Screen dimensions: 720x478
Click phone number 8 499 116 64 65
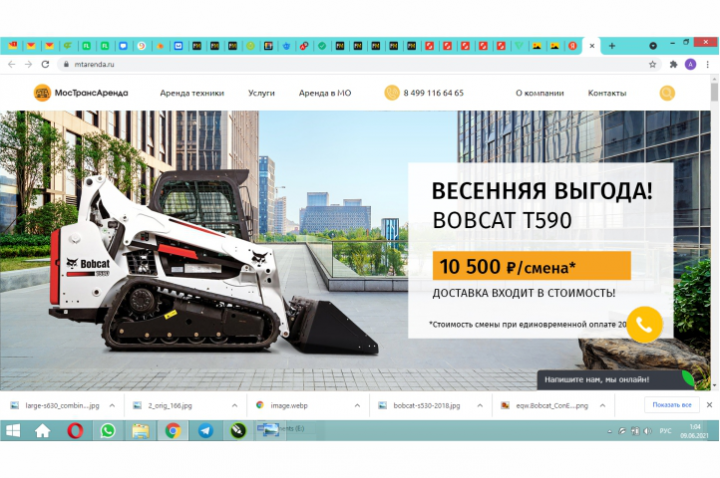tap(433, 93)
